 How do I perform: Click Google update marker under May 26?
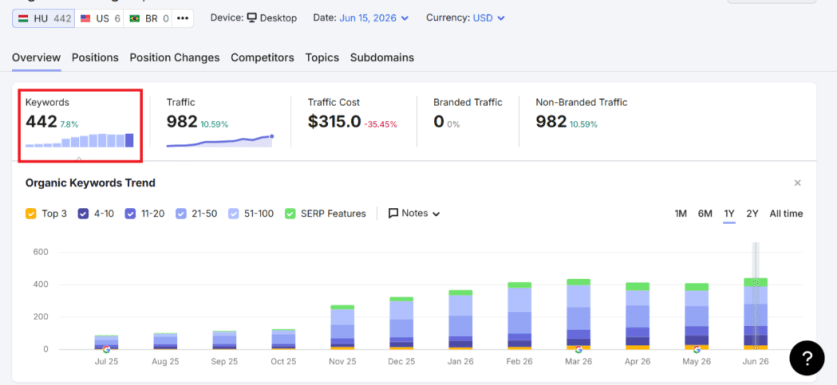[x=697, y=349]
